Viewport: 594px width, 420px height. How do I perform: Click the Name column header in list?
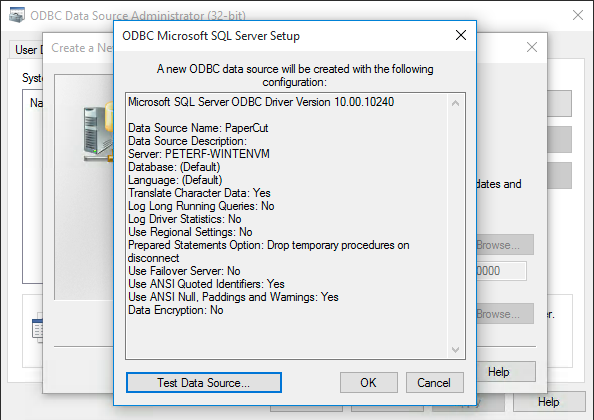pos(36,103)
